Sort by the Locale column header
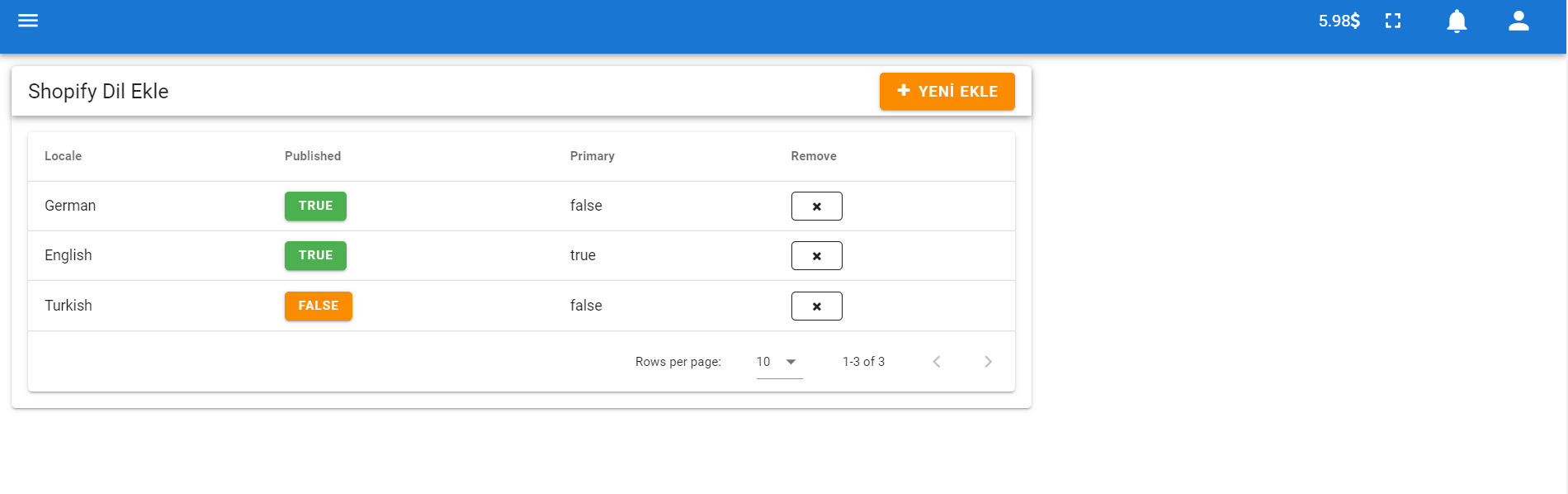The height and width of the screenshot is (494, 1568). coord(63,156)
